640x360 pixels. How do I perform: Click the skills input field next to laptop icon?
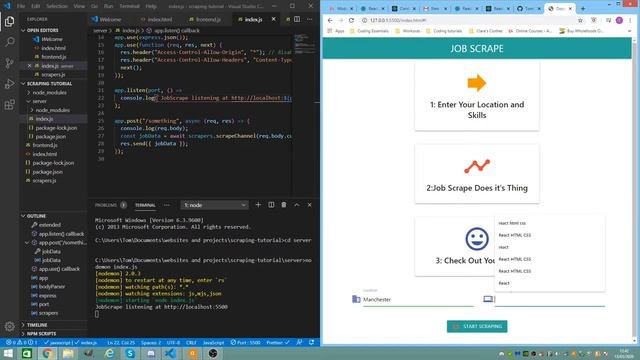click(550, 300)
